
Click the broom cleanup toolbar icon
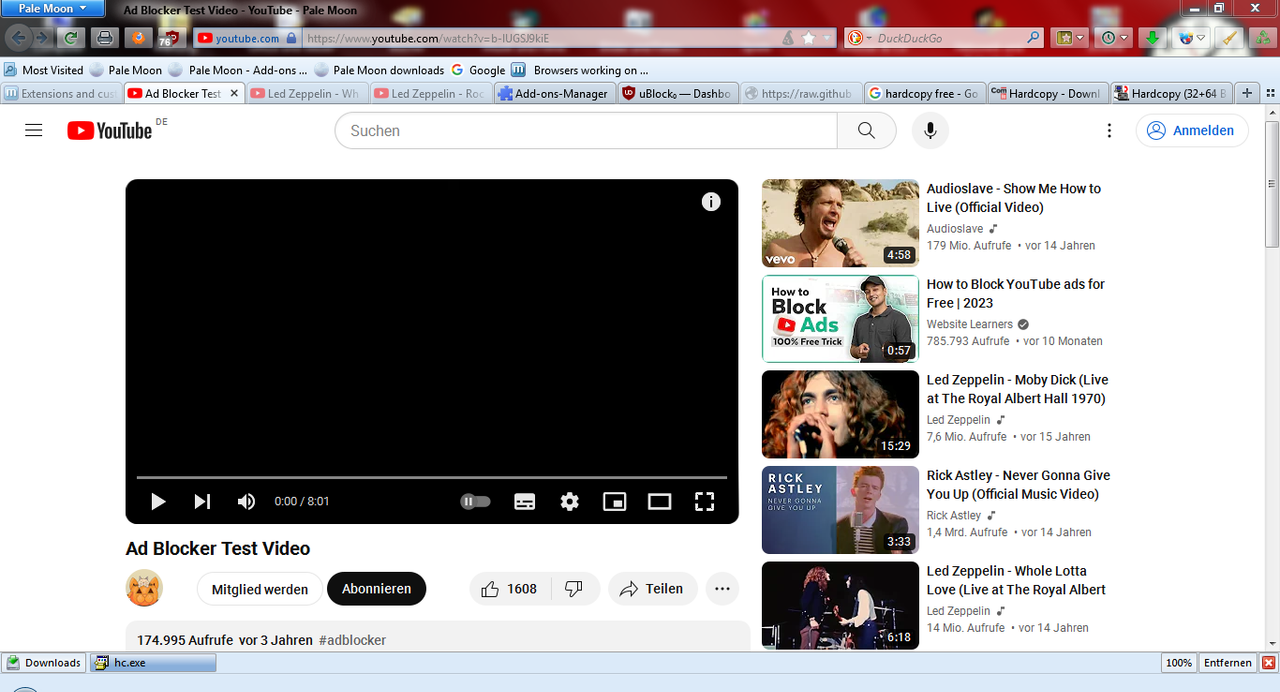(1231, 38)
